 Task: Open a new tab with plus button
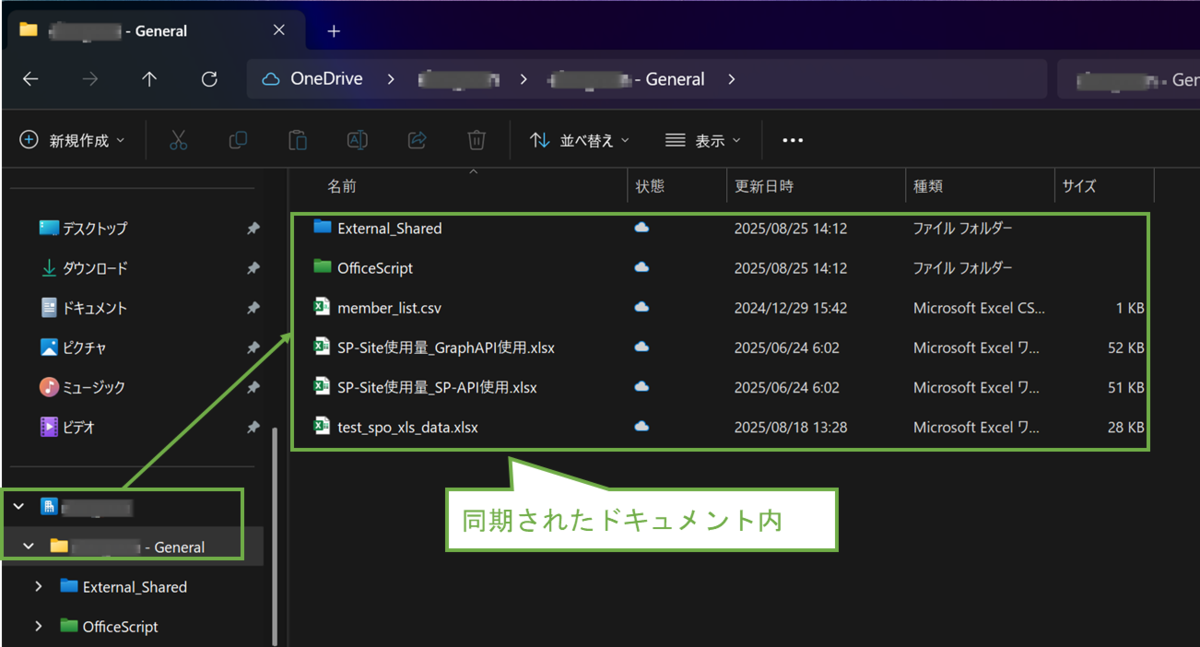334,31
